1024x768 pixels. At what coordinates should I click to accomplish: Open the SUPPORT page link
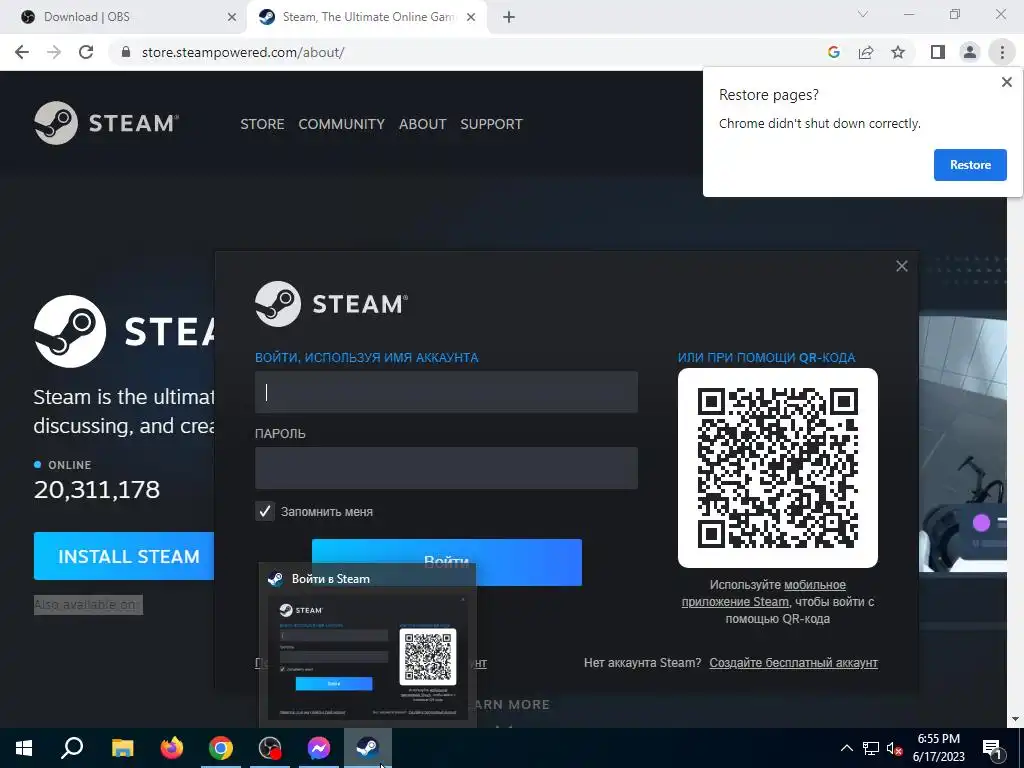click(491, 124)
